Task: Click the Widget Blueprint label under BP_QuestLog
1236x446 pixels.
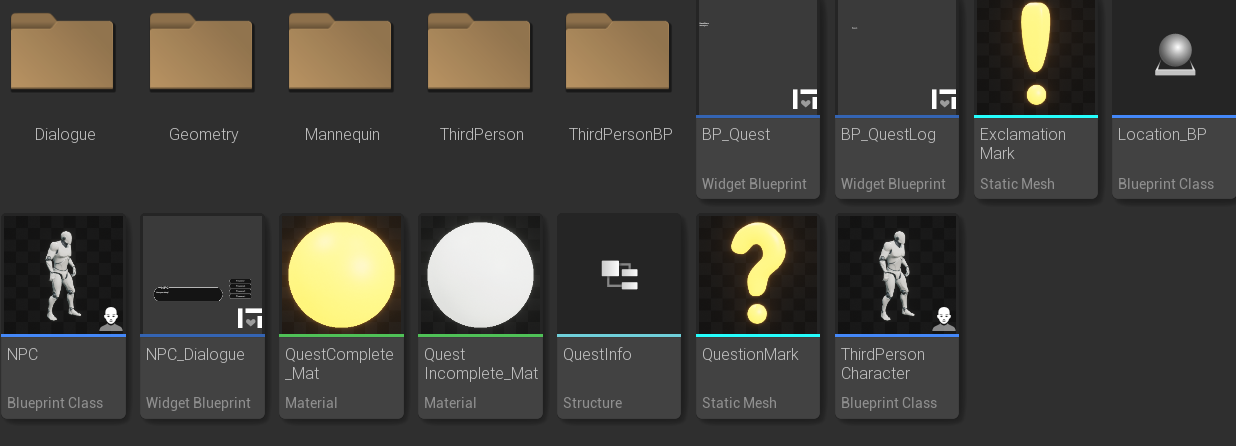Action: tap(893, 185)
